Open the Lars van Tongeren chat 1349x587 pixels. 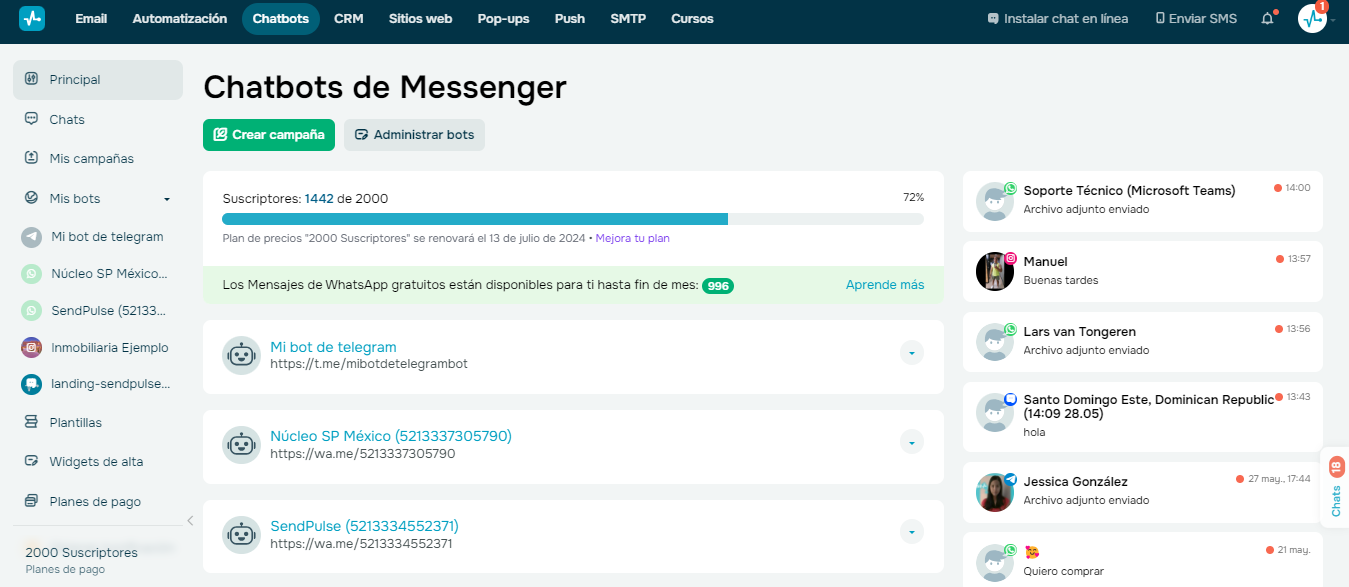tap(1143, 341)
